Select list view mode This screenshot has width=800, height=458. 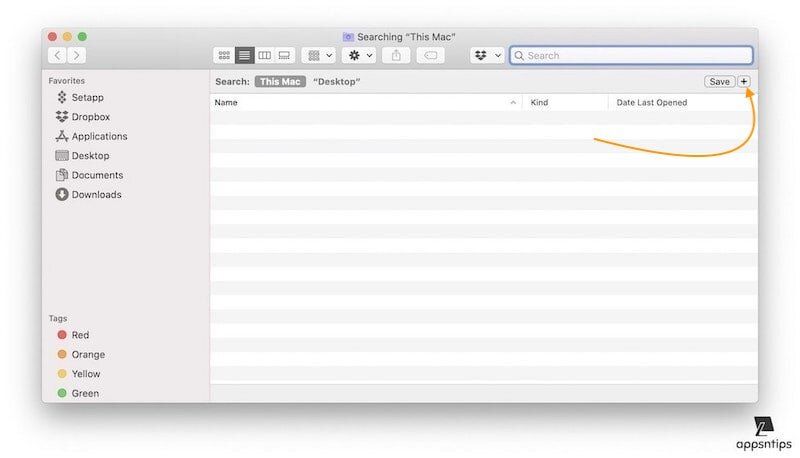(x=244, y=56)
